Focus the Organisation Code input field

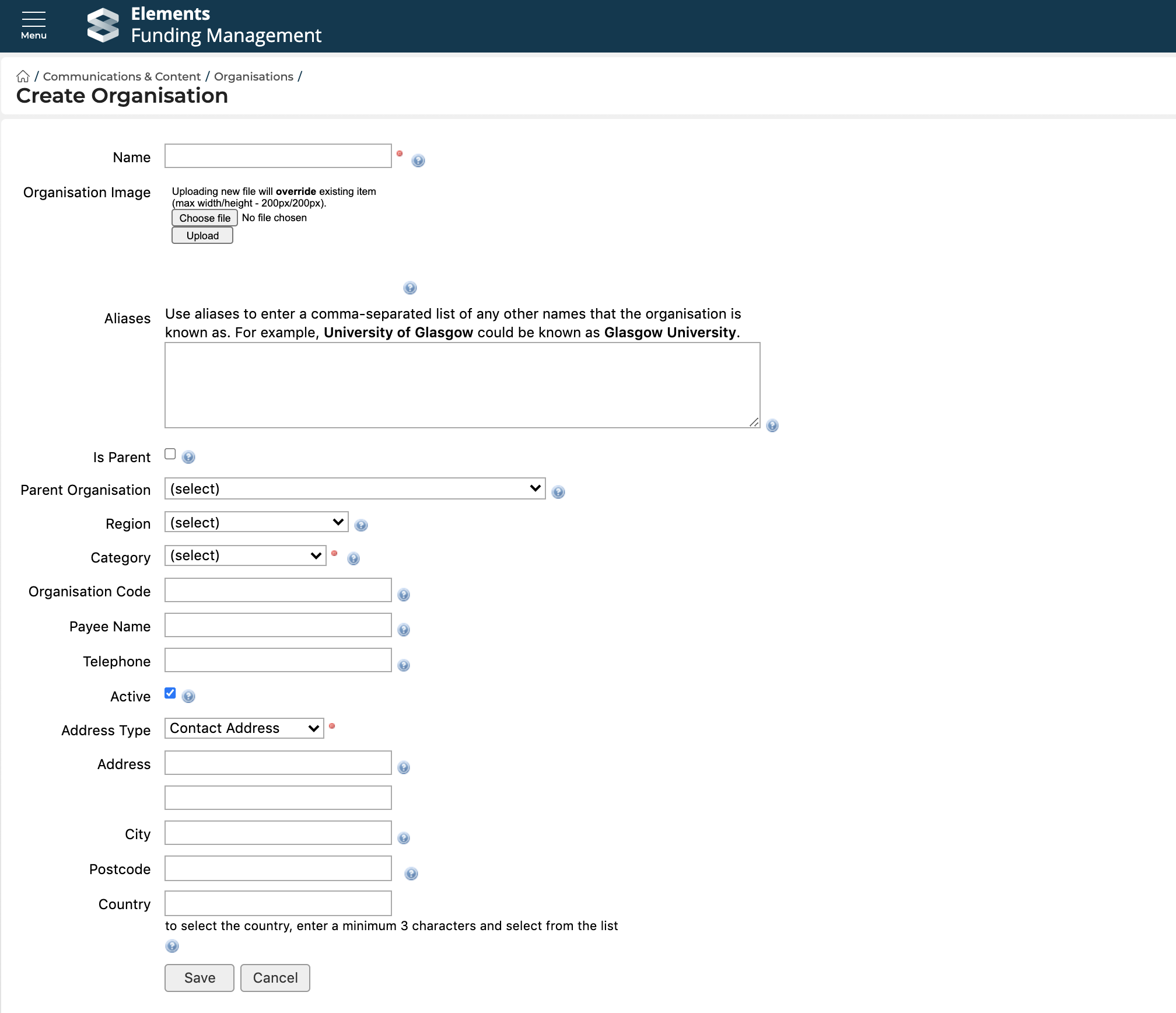click(278, 590)
